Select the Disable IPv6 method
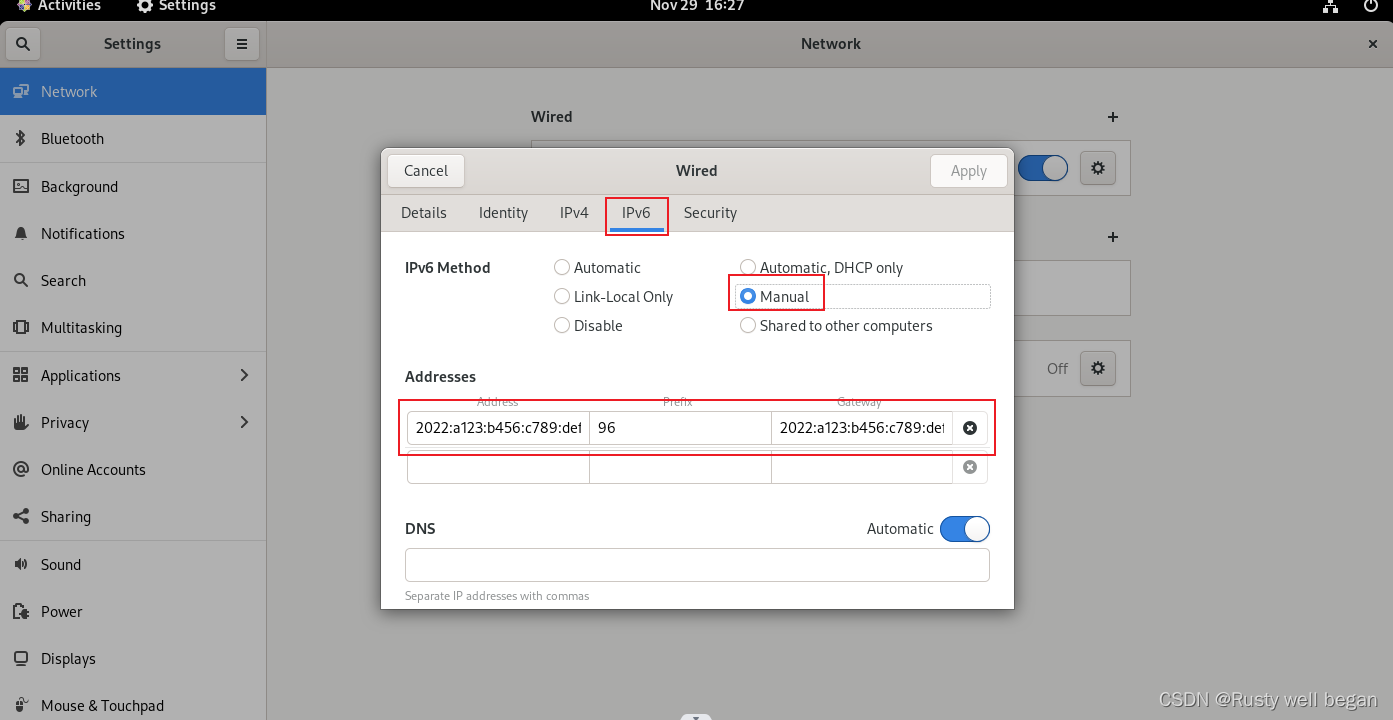The image size is (1393, 720). click(589, 326)
